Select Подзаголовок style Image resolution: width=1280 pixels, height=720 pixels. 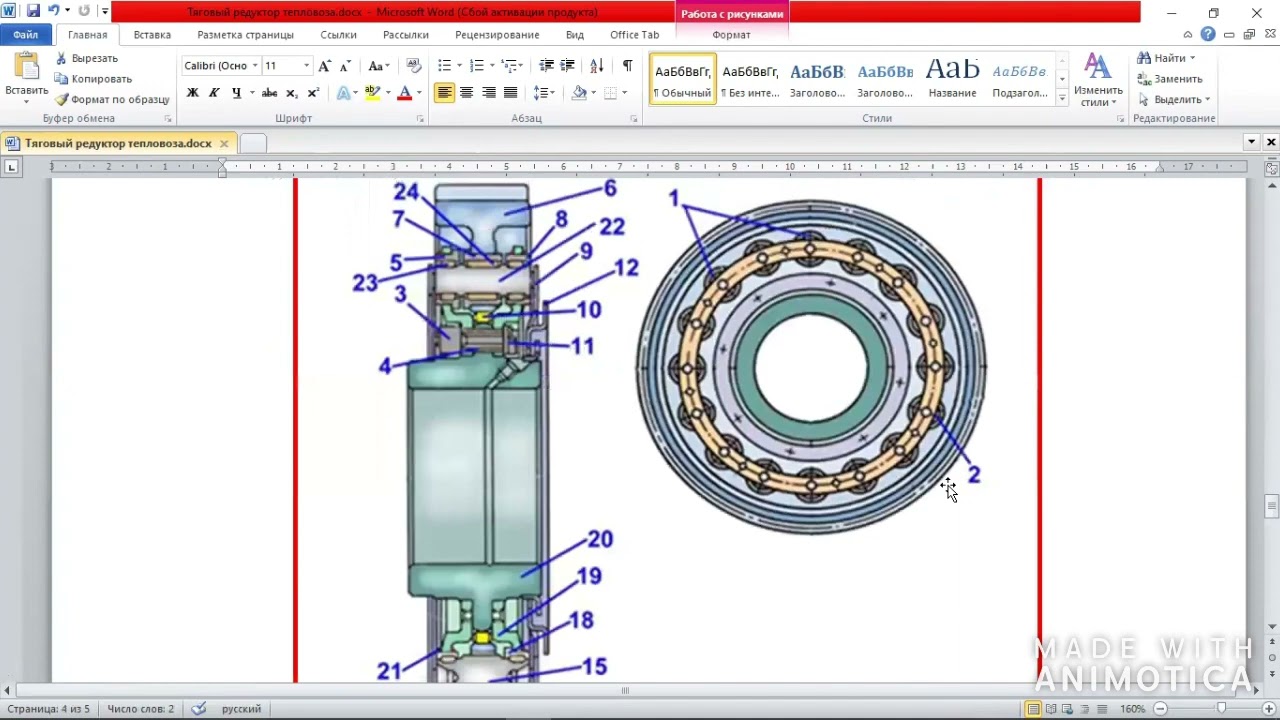1019,80
